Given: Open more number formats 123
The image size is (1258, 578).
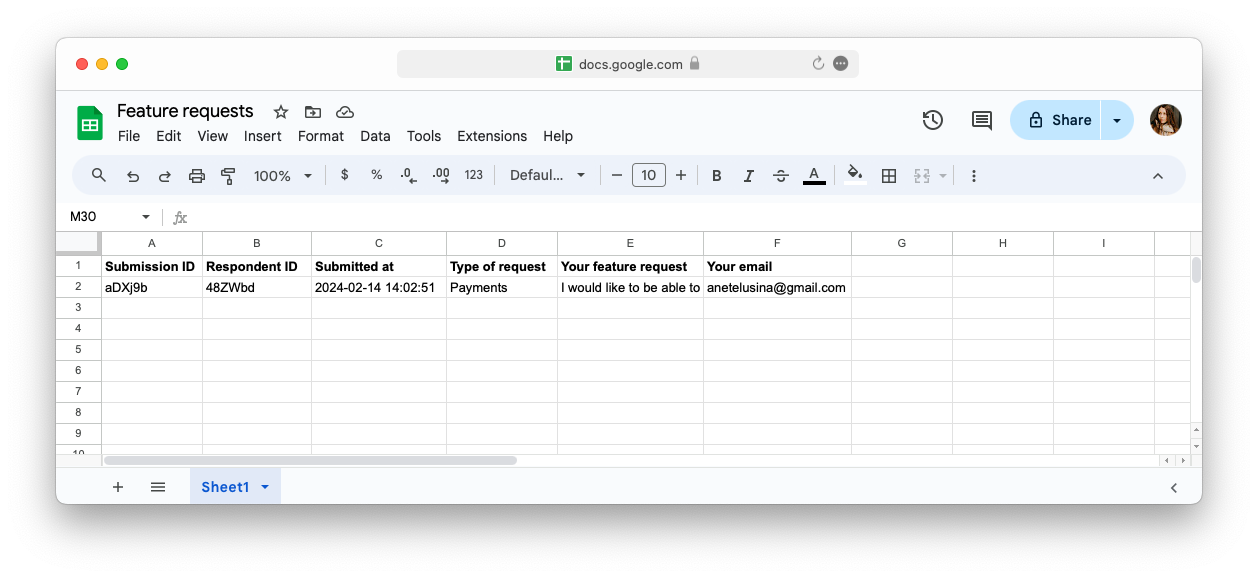Looking at the screenshot, I should [x=474, y=175].
